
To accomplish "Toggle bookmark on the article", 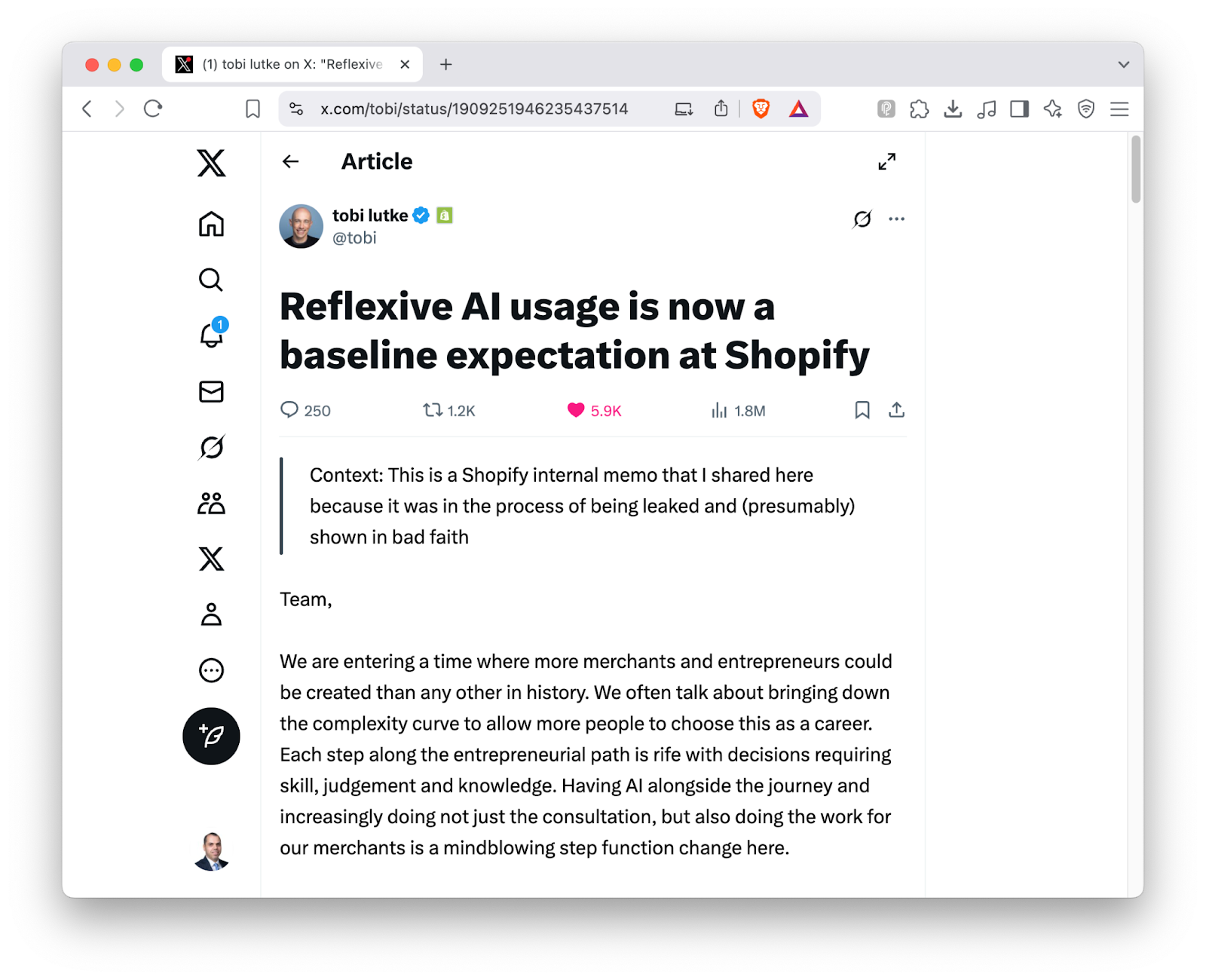I will (862, 410).
